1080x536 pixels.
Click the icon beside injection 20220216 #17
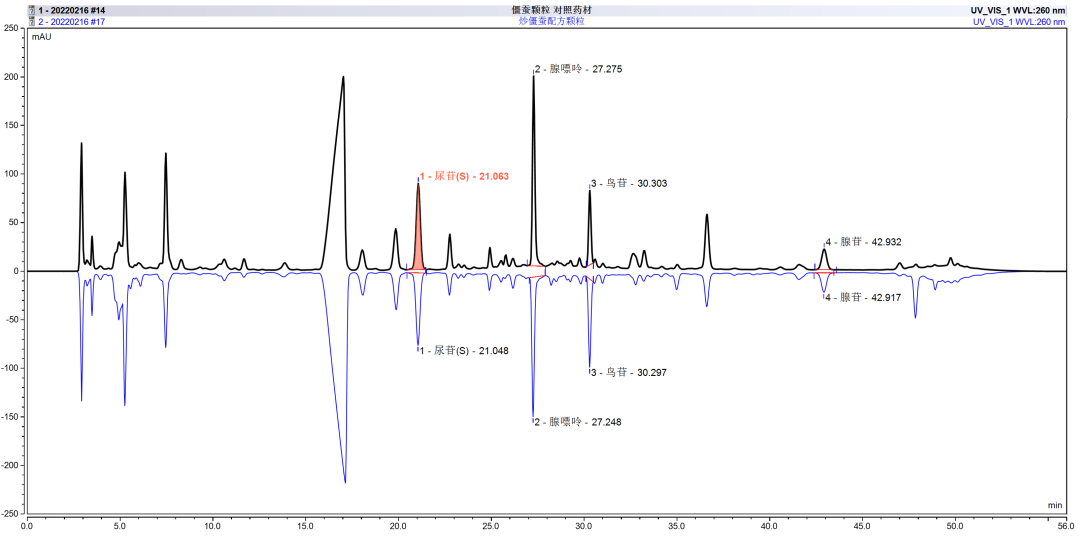(31, 21)
